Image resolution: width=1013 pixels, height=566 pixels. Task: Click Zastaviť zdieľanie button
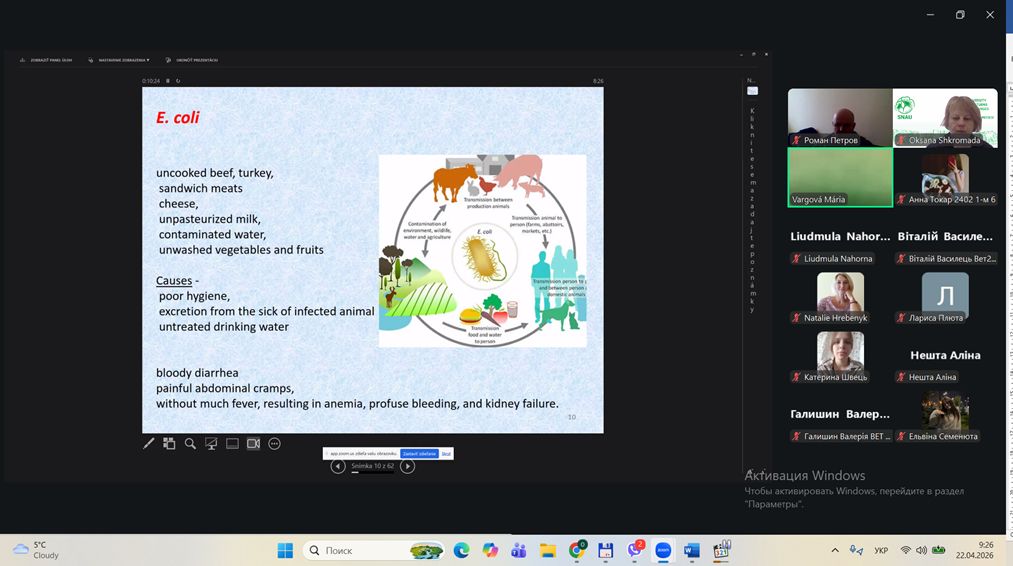pyautogui.click(x=419, y=454)
